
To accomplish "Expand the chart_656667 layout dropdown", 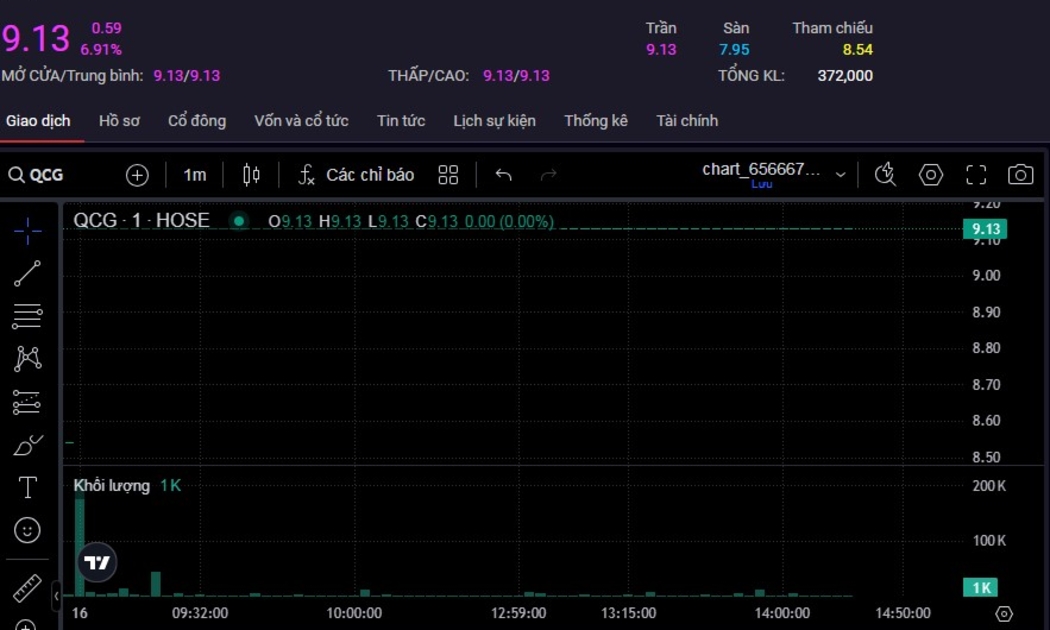I will click(x=840, y=175).
